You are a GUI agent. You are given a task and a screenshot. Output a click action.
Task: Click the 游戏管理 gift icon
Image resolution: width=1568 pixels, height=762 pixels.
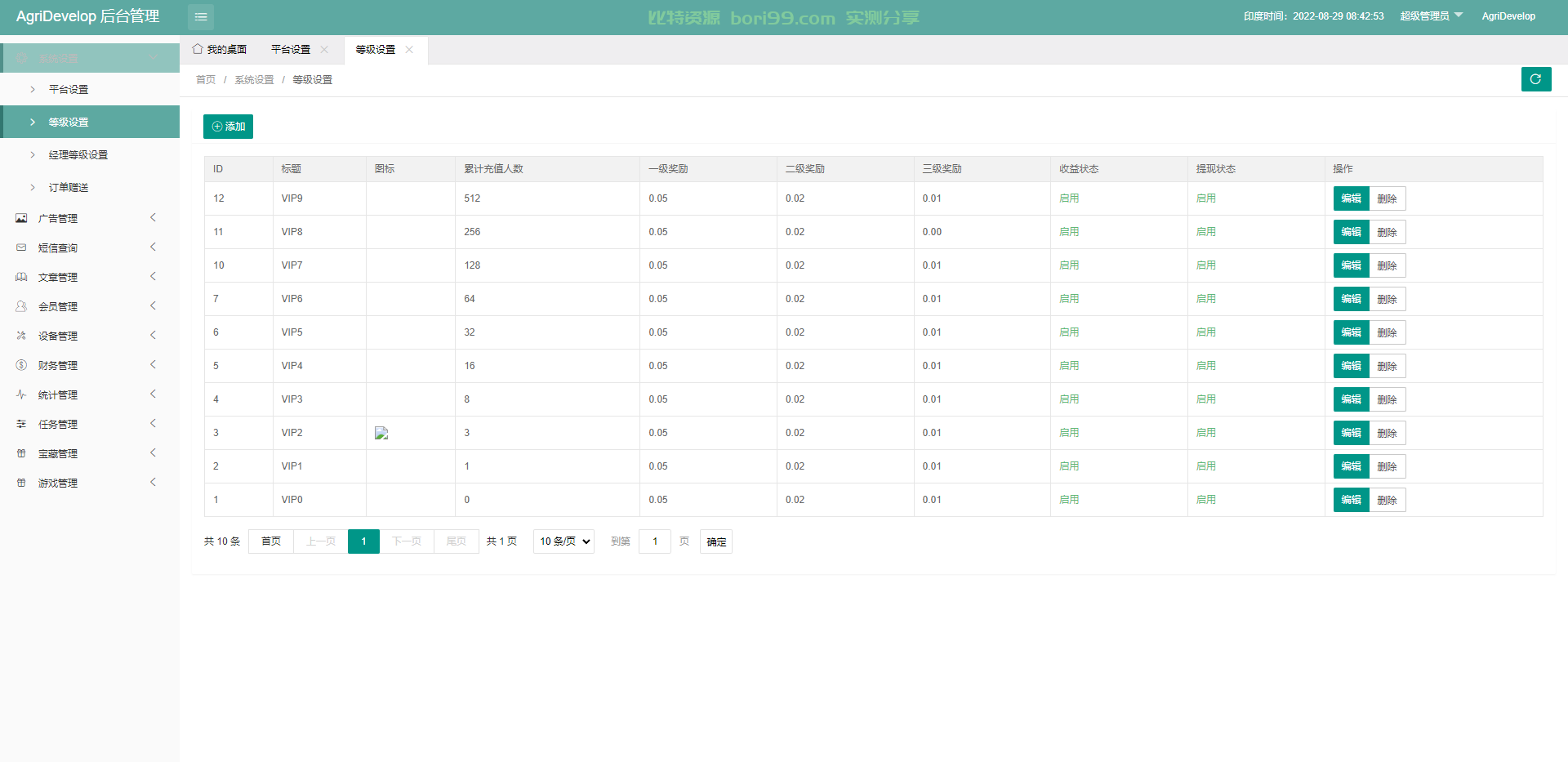pos(21,483)
